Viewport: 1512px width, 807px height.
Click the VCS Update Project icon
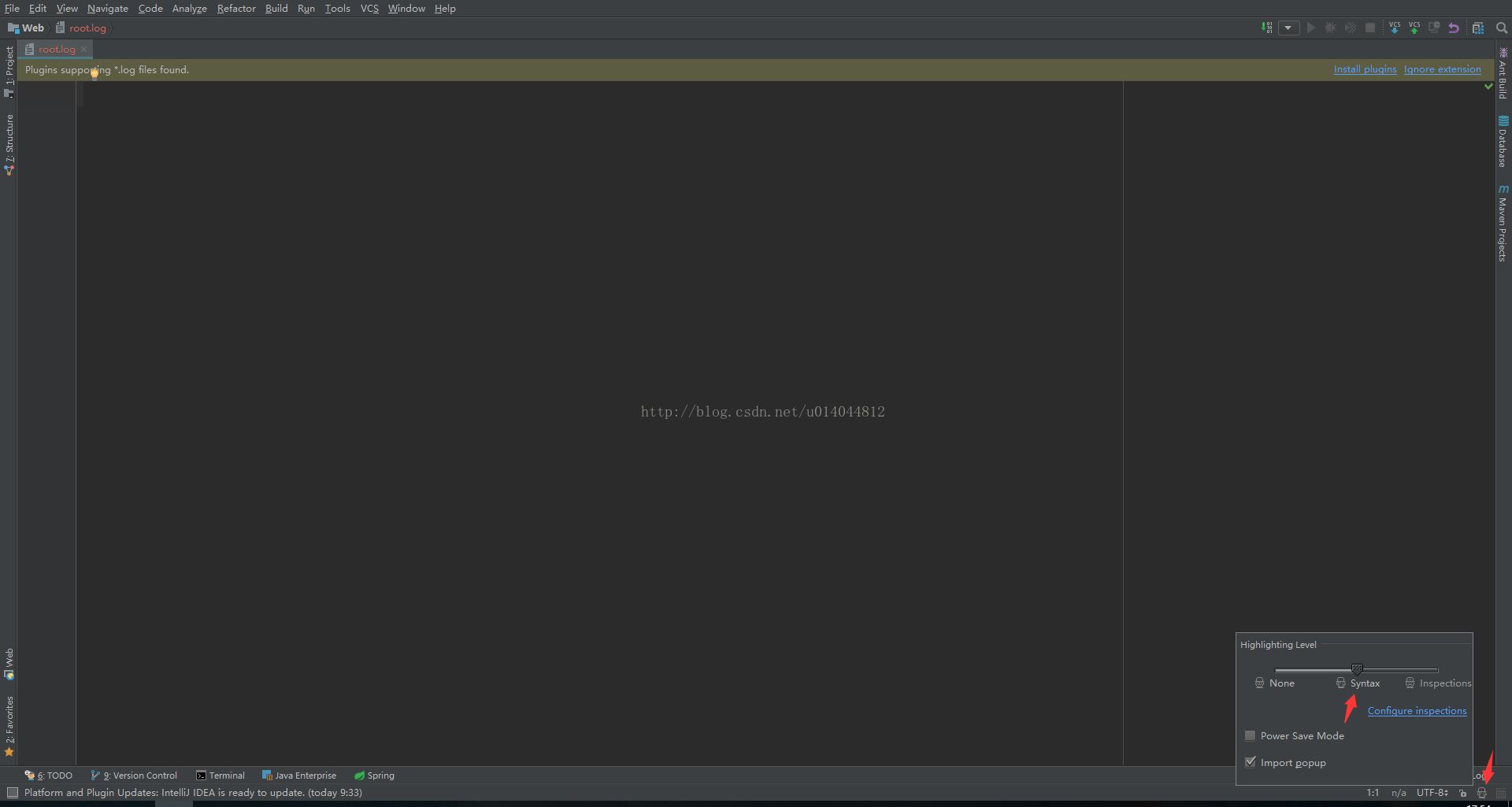[1395, 28]
